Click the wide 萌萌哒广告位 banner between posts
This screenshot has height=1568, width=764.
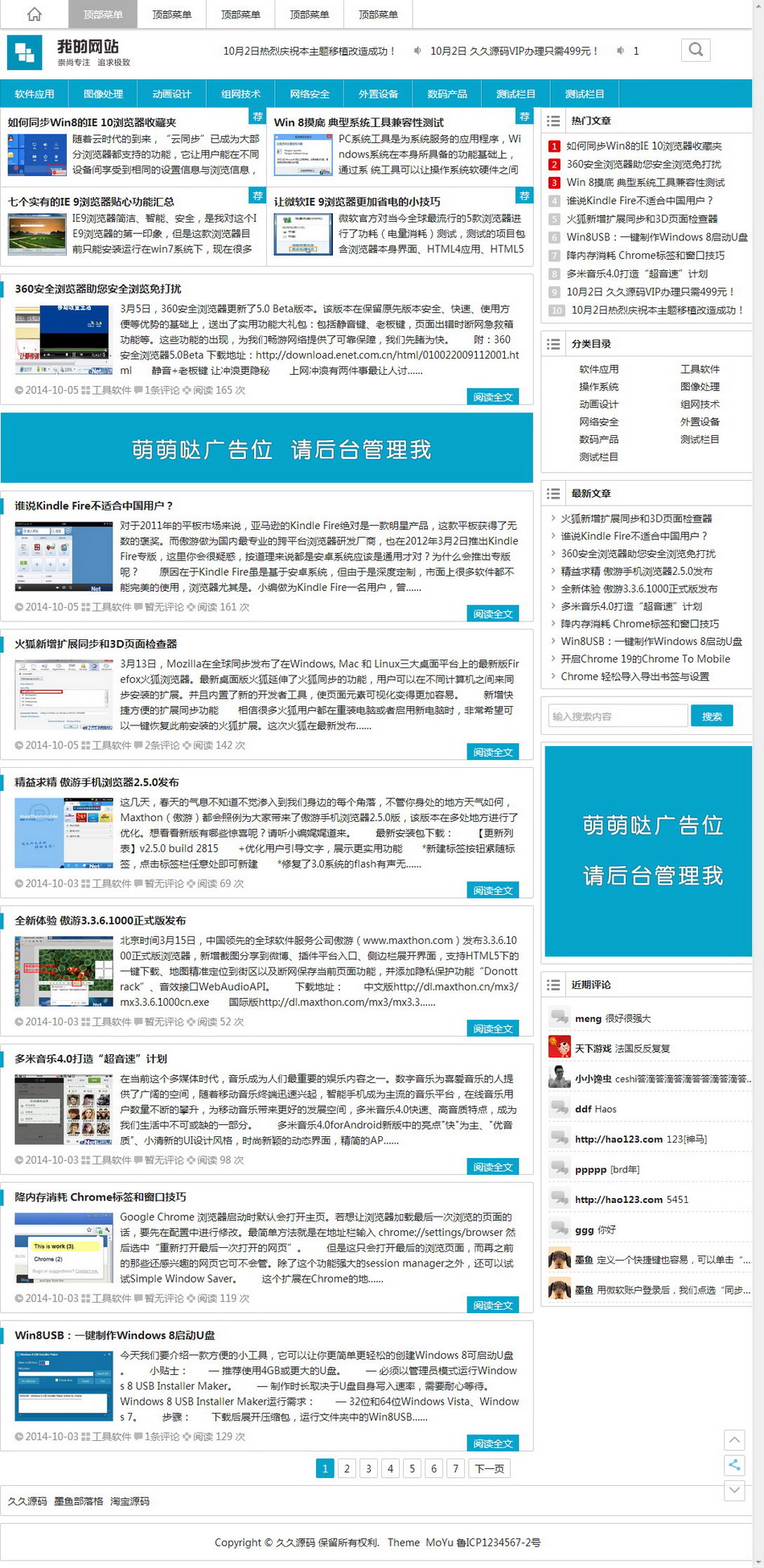click(x=267, y=448)
